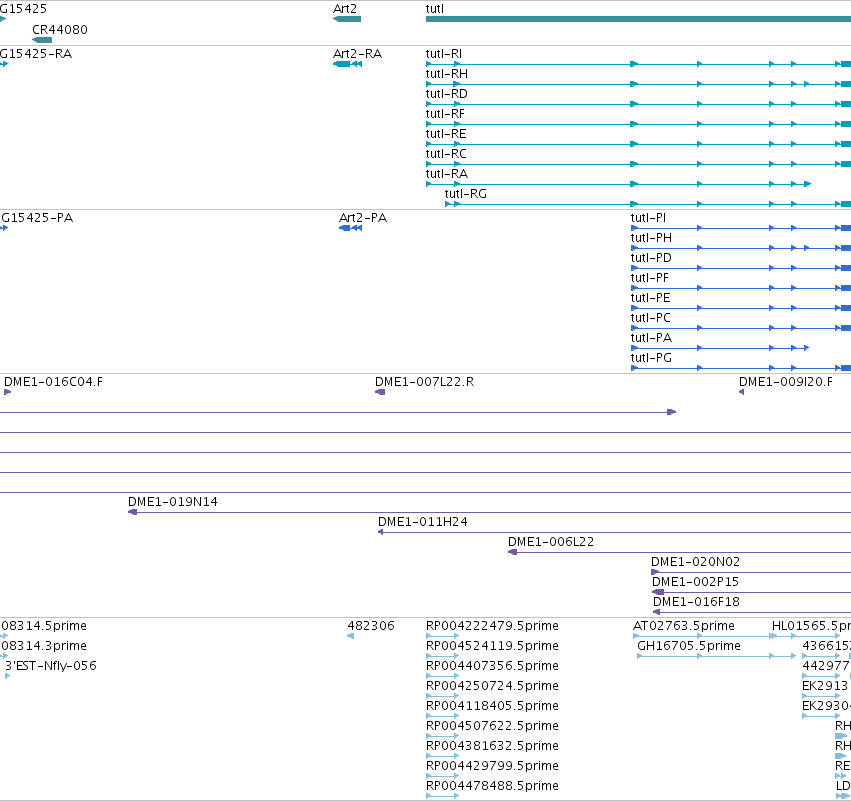Click the Art2 gene glyph

pos(347,19)
